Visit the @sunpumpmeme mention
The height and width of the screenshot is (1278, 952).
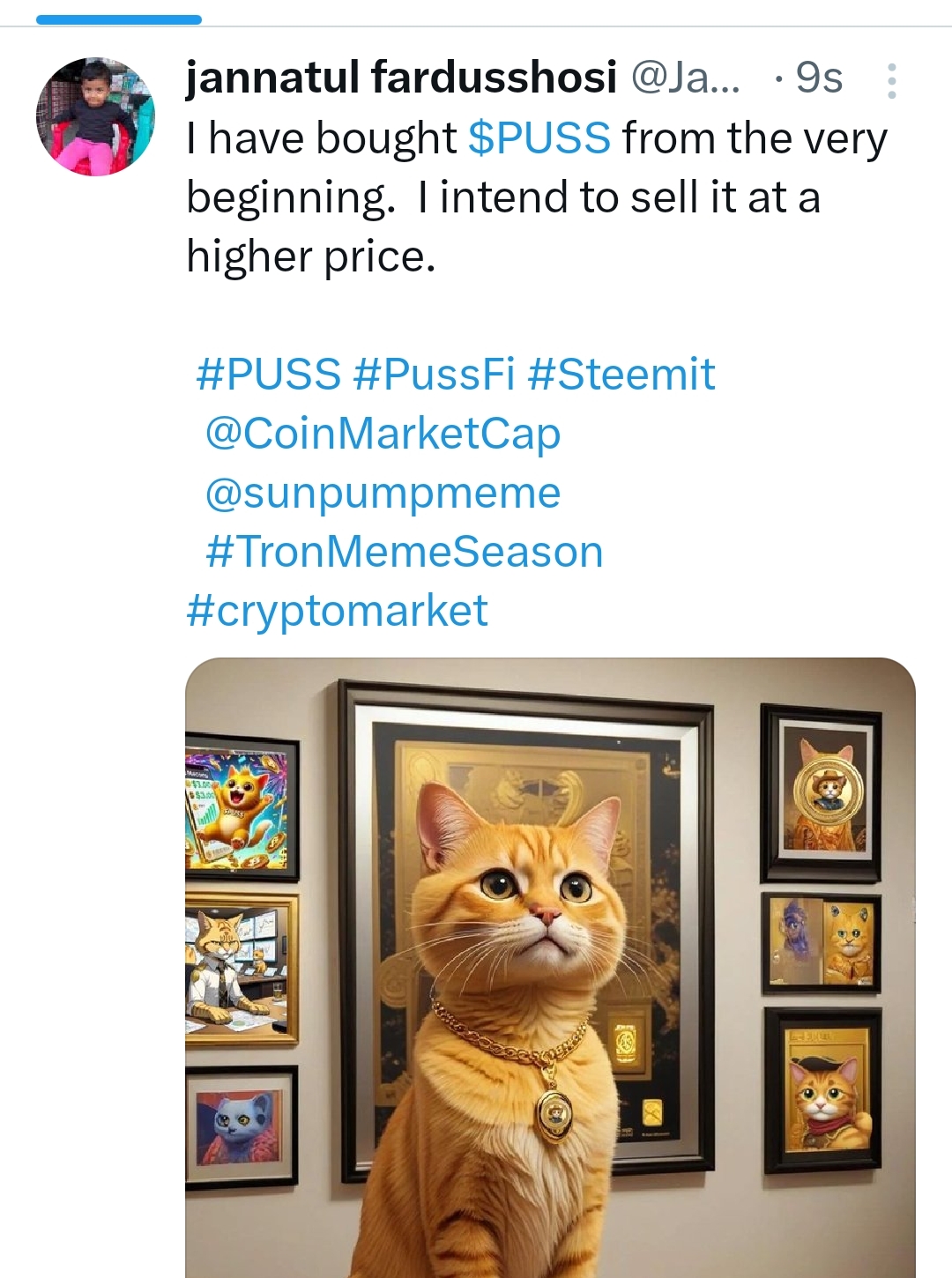pyautogui.click(x=383, y=492)
